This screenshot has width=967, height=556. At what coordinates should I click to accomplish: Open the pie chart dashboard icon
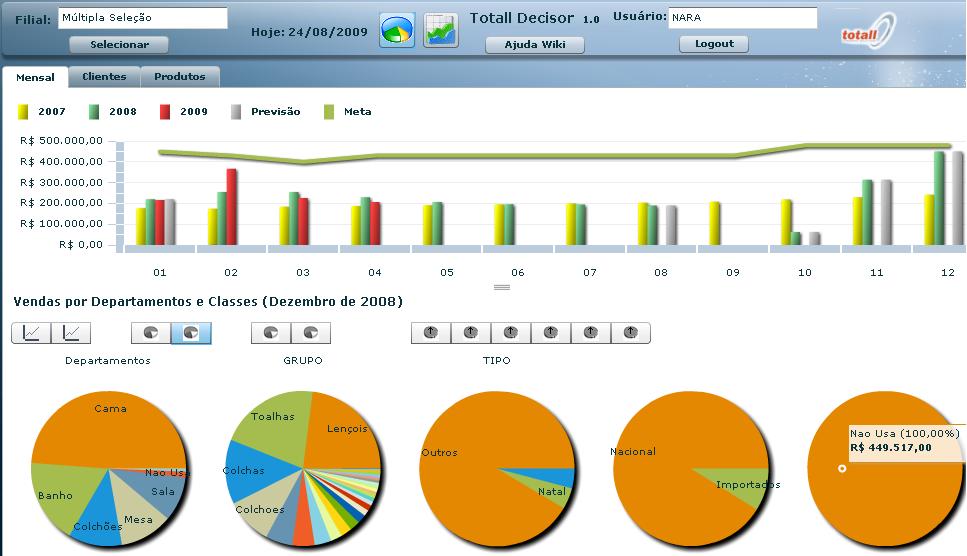click(x=396, y=30)
